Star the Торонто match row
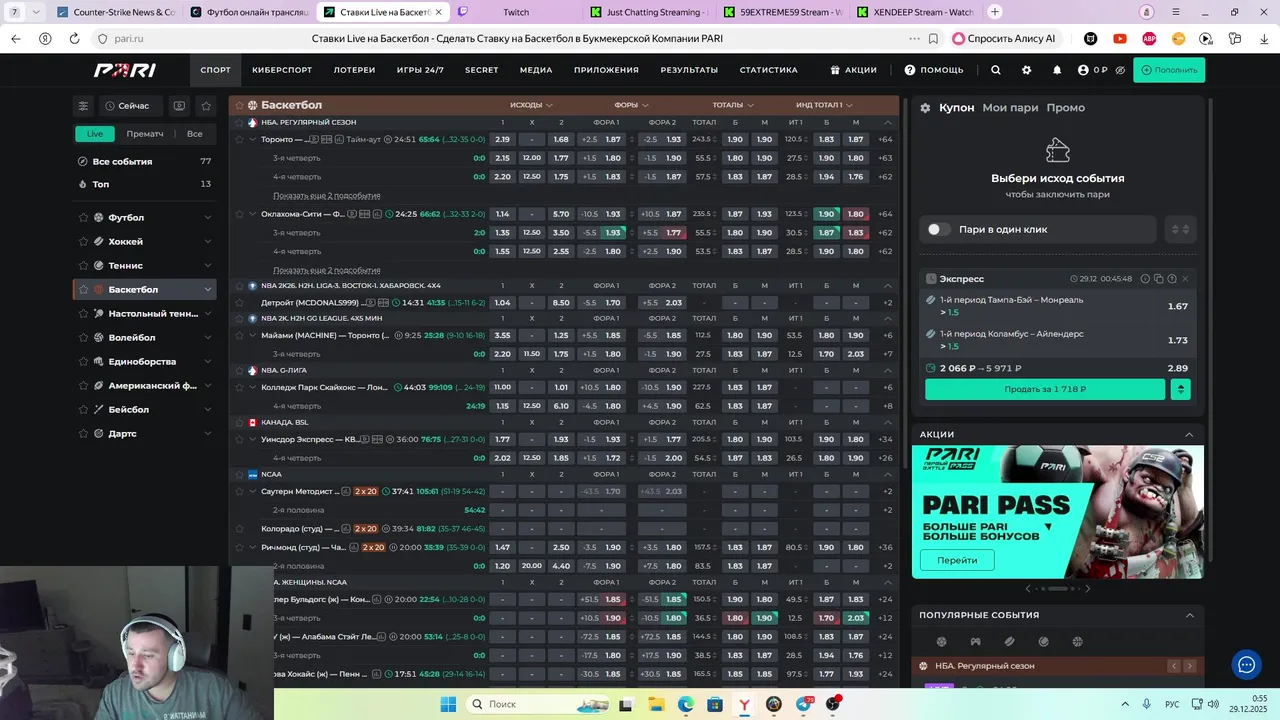The image size is (1280, 720). pos(239,139)
